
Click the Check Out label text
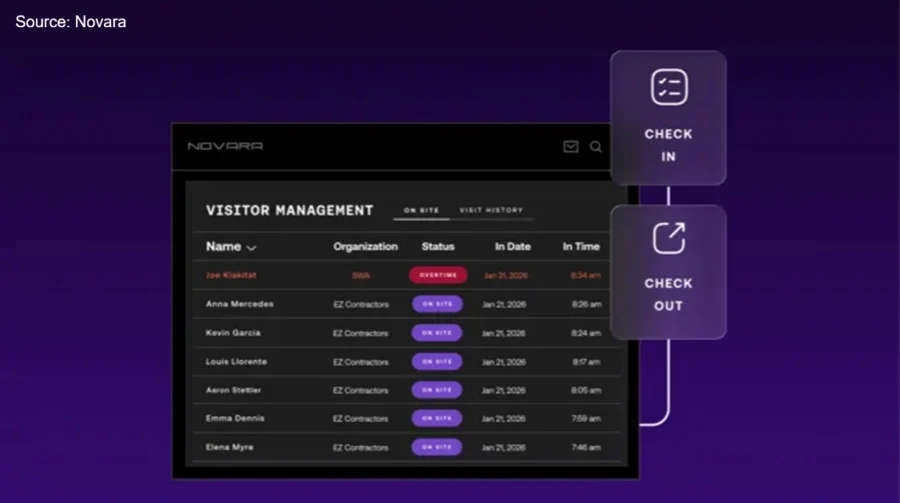(669, 295)
